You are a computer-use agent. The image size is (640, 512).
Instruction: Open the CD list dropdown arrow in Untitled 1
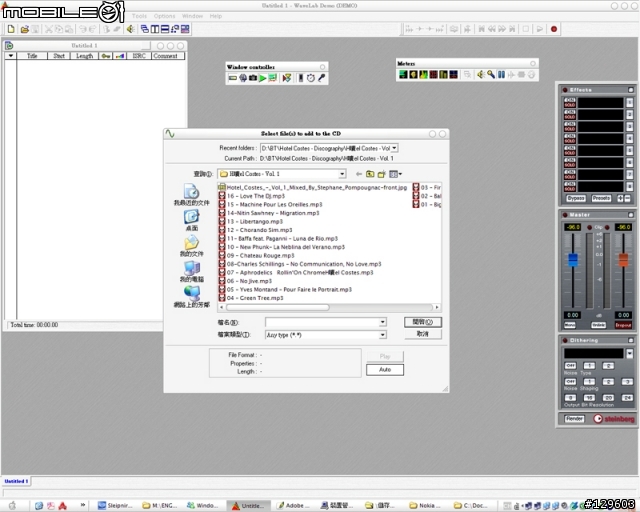11,56
